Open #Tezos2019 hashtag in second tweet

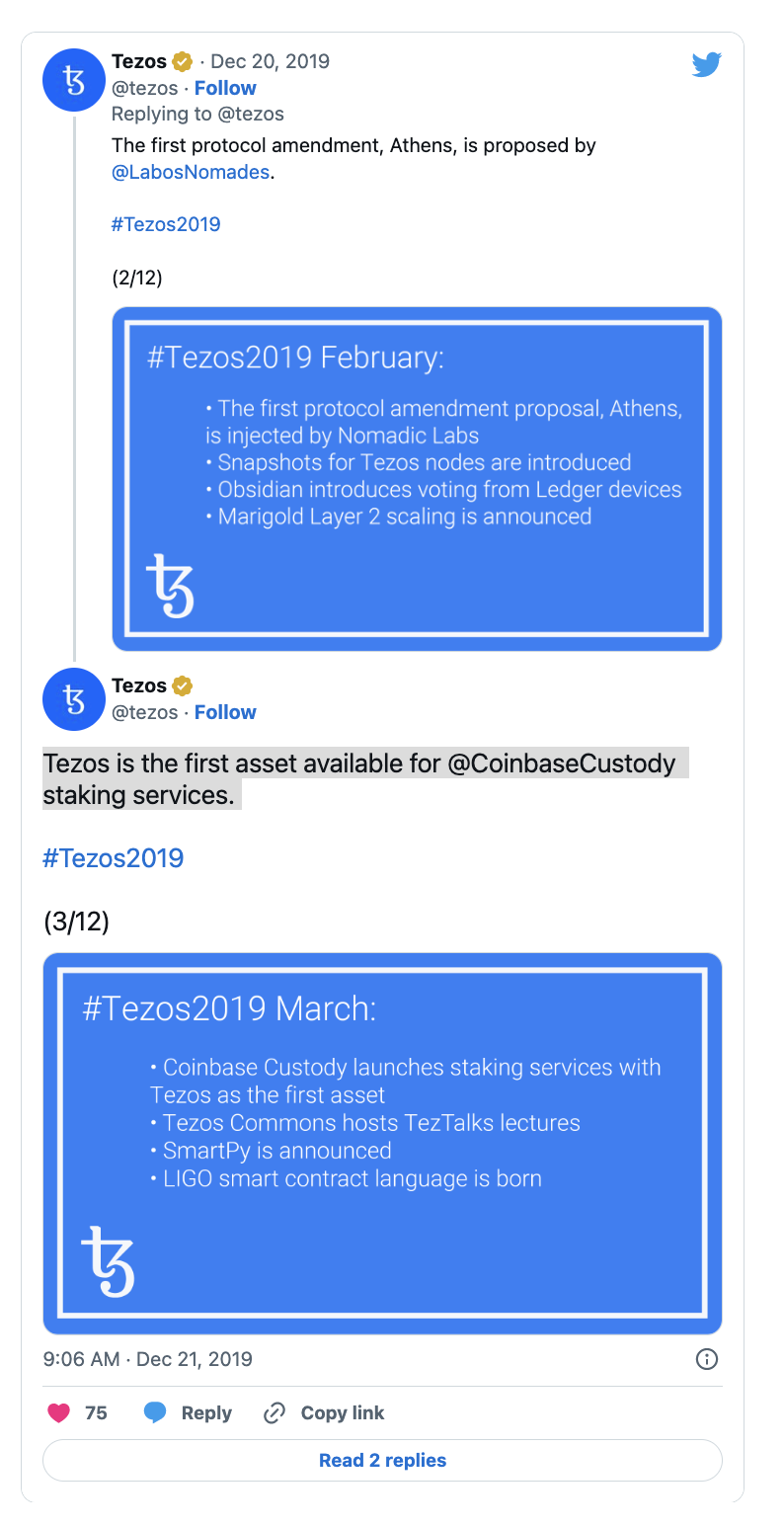tap(114, 857)
